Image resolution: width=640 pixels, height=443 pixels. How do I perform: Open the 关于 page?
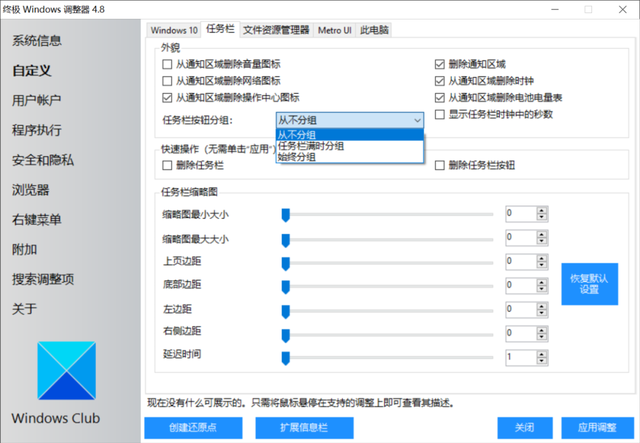[x=24, y=309]
